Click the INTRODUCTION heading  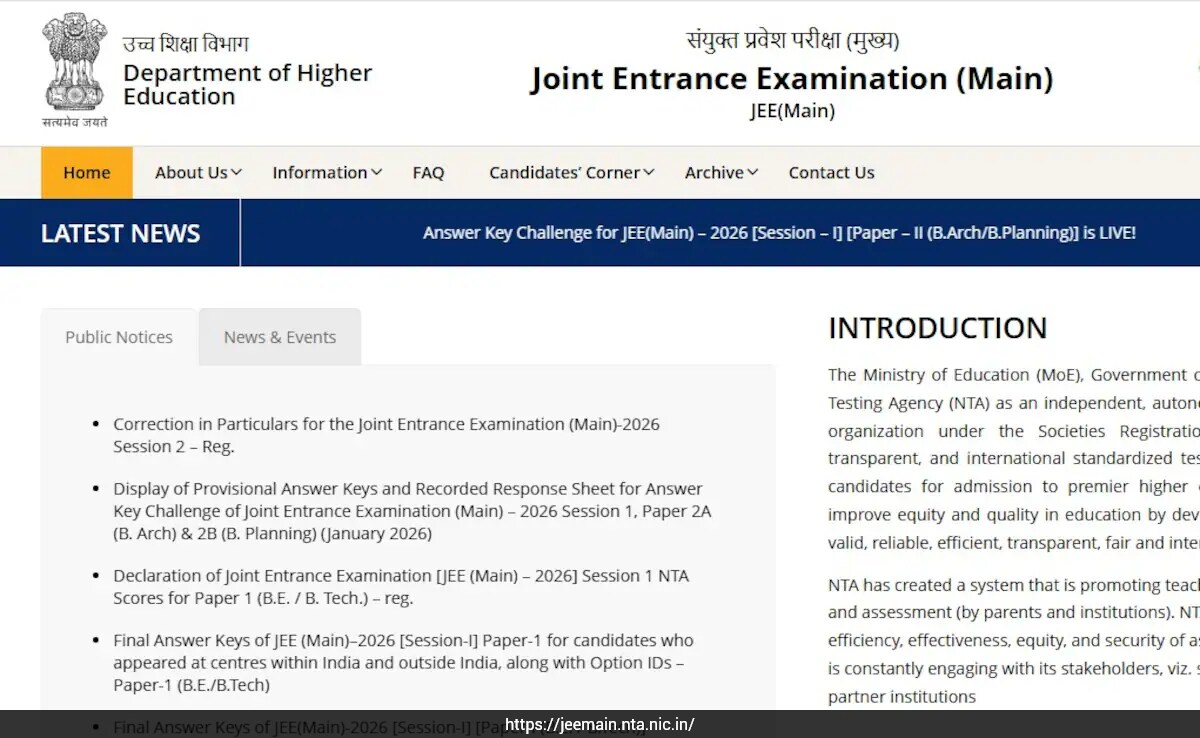937,328
